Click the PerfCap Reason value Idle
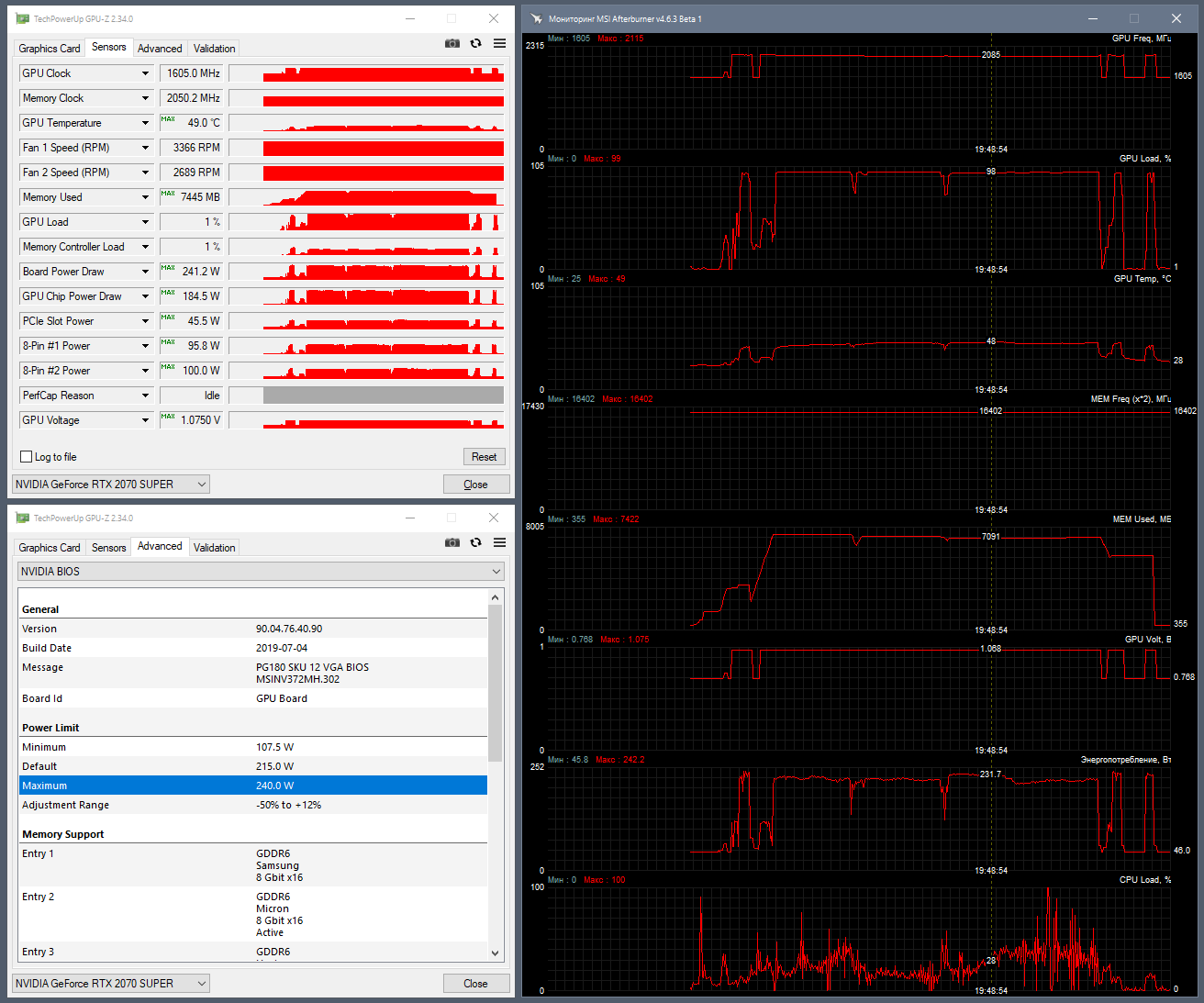Viewport: 1204px width, 1003px height. pyautogui.click(x=191, y=396)
